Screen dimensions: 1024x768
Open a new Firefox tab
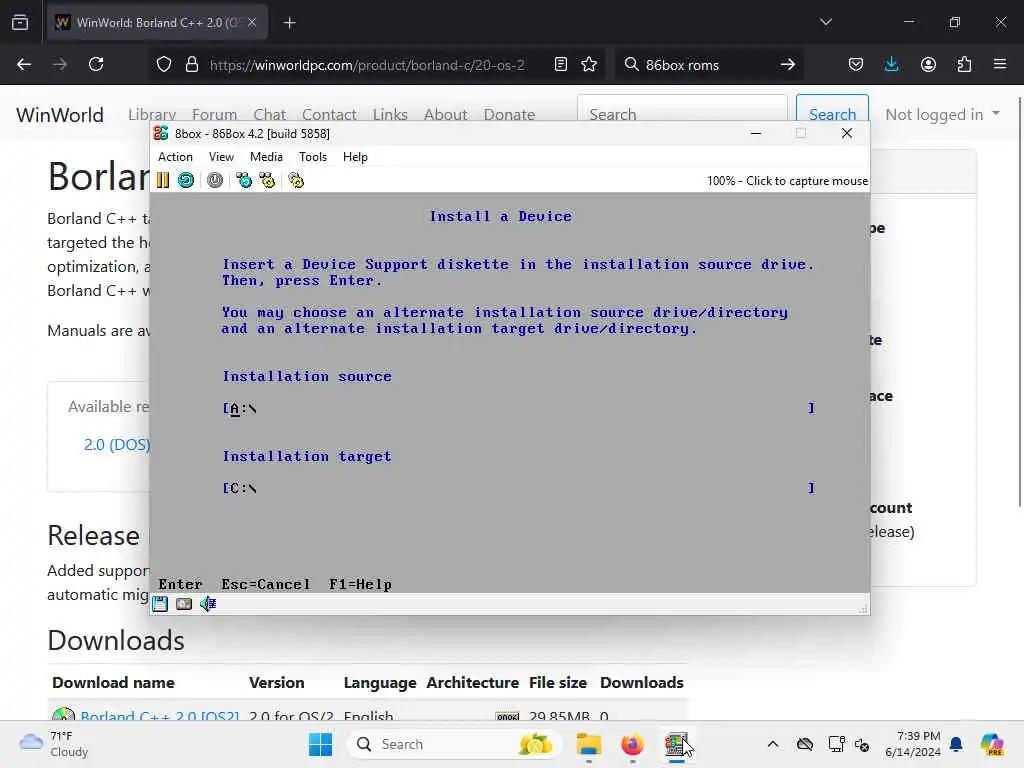(x=289, y=23)
